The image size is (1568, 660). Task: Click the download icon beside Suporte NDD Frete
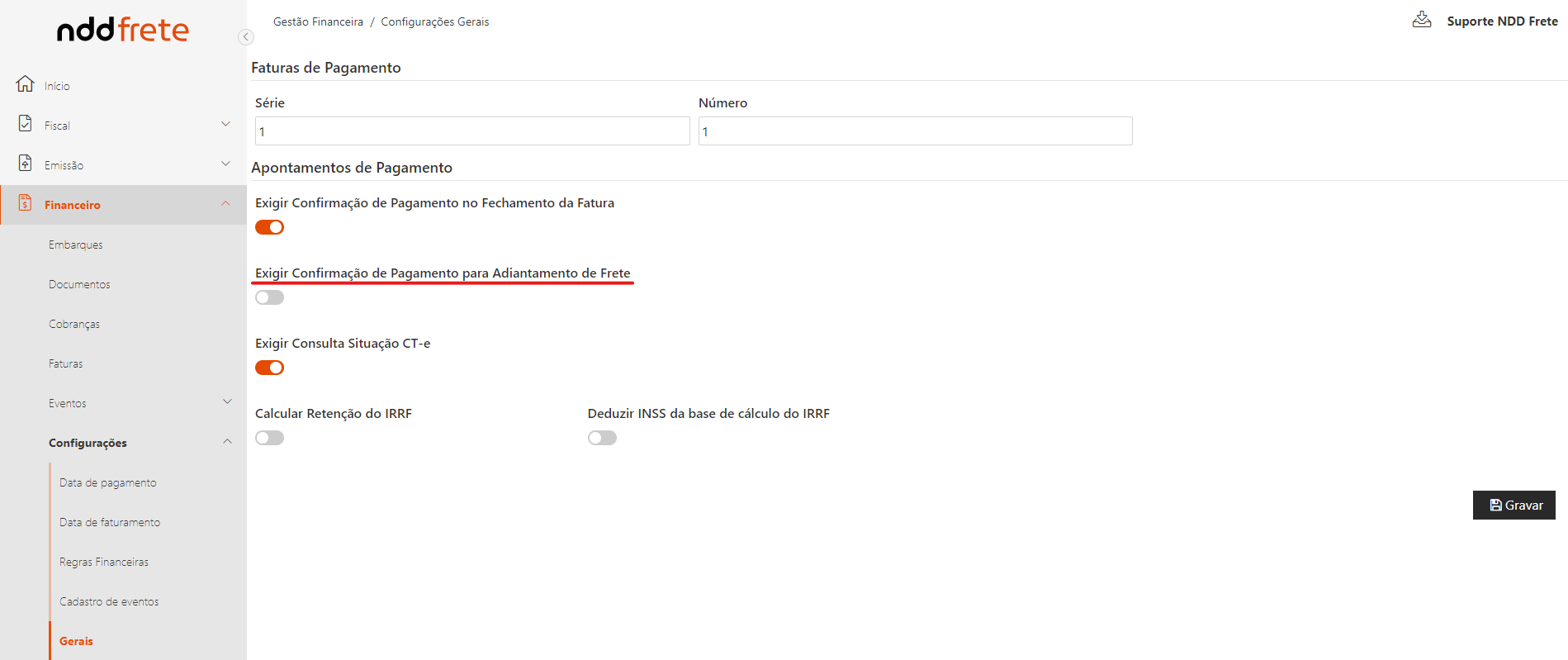[x=1422, y=20]
